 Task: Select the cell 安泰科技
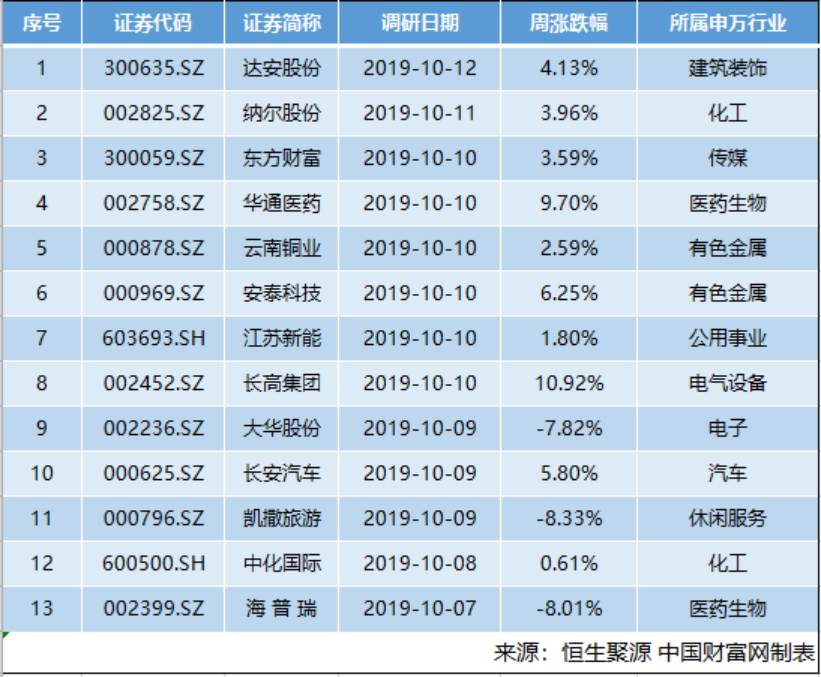tap(282, 293)
